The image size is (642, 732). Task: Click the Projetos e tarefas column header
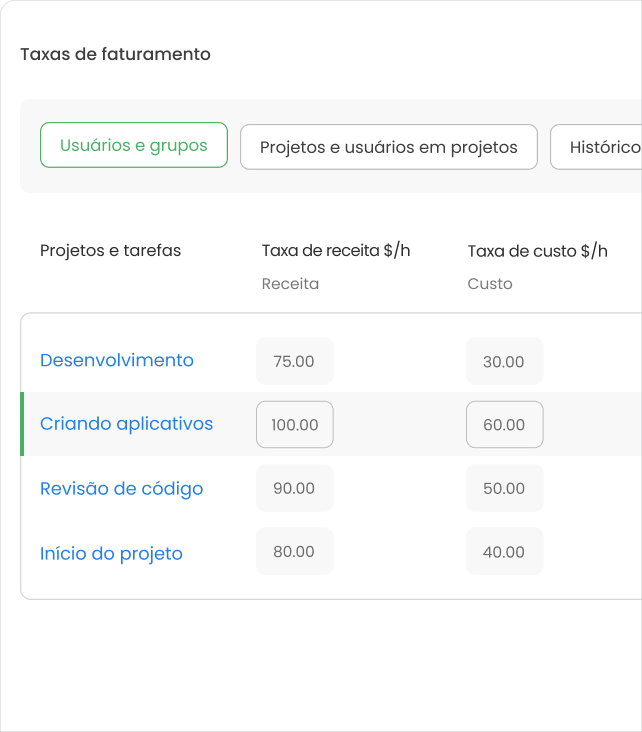coord(110,250)
